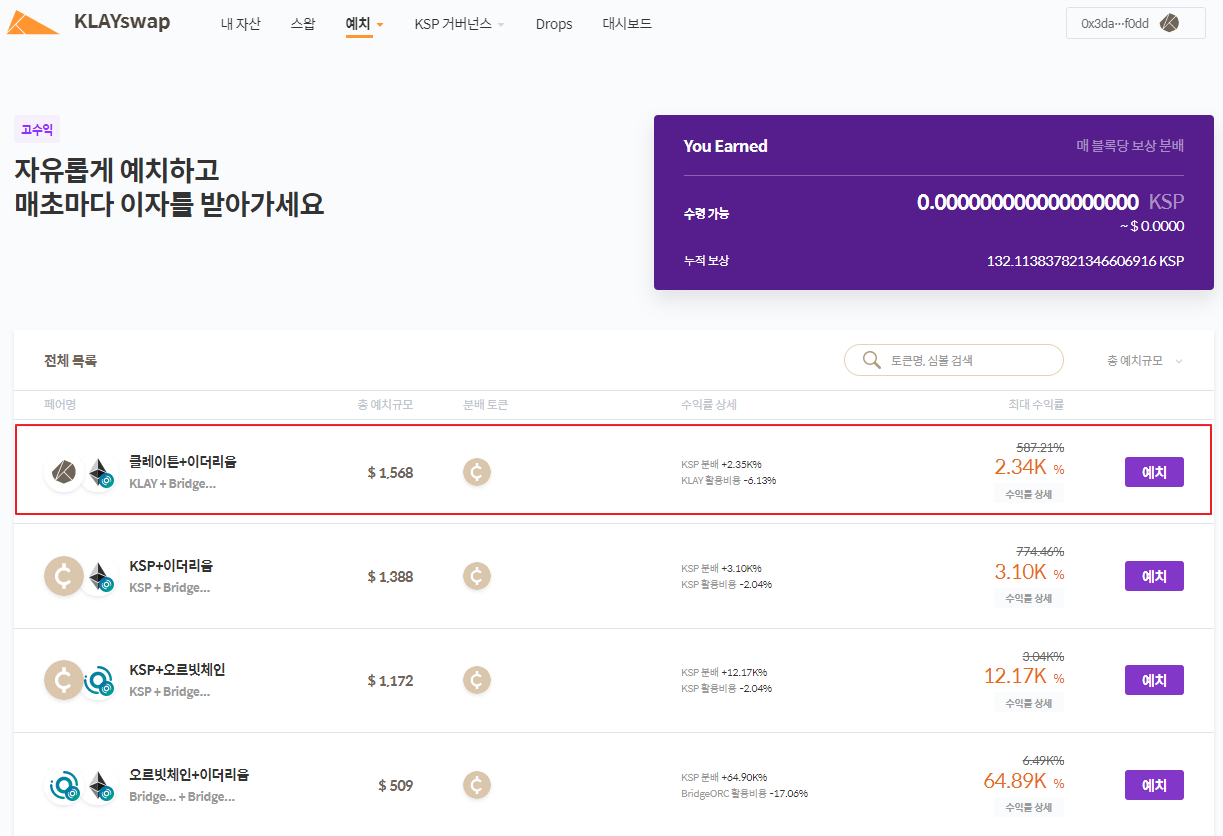This screenshot has height=836, width=1223.
Task: Click the 오르빗체인+이더리움 pair token icons
Action: (x=81, y=785)
